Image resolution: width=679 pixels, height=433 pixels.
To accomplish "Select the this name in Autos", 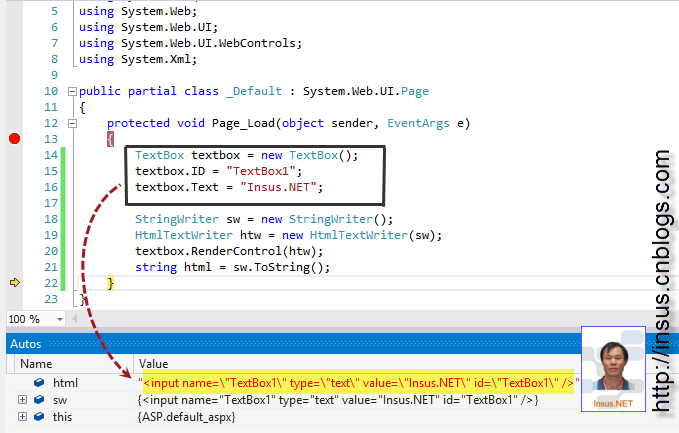I will [x=62, y=417].
